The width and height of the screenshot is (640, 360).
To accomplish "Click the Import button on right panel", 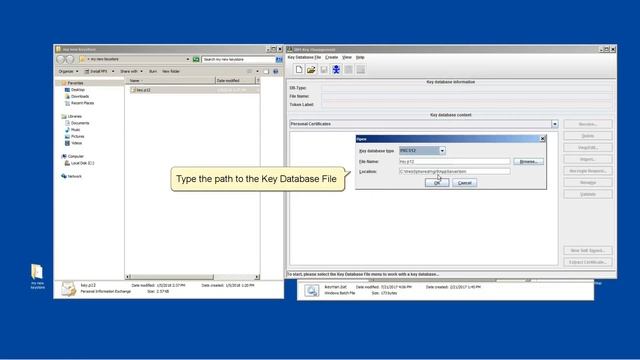I will point(588,159).
